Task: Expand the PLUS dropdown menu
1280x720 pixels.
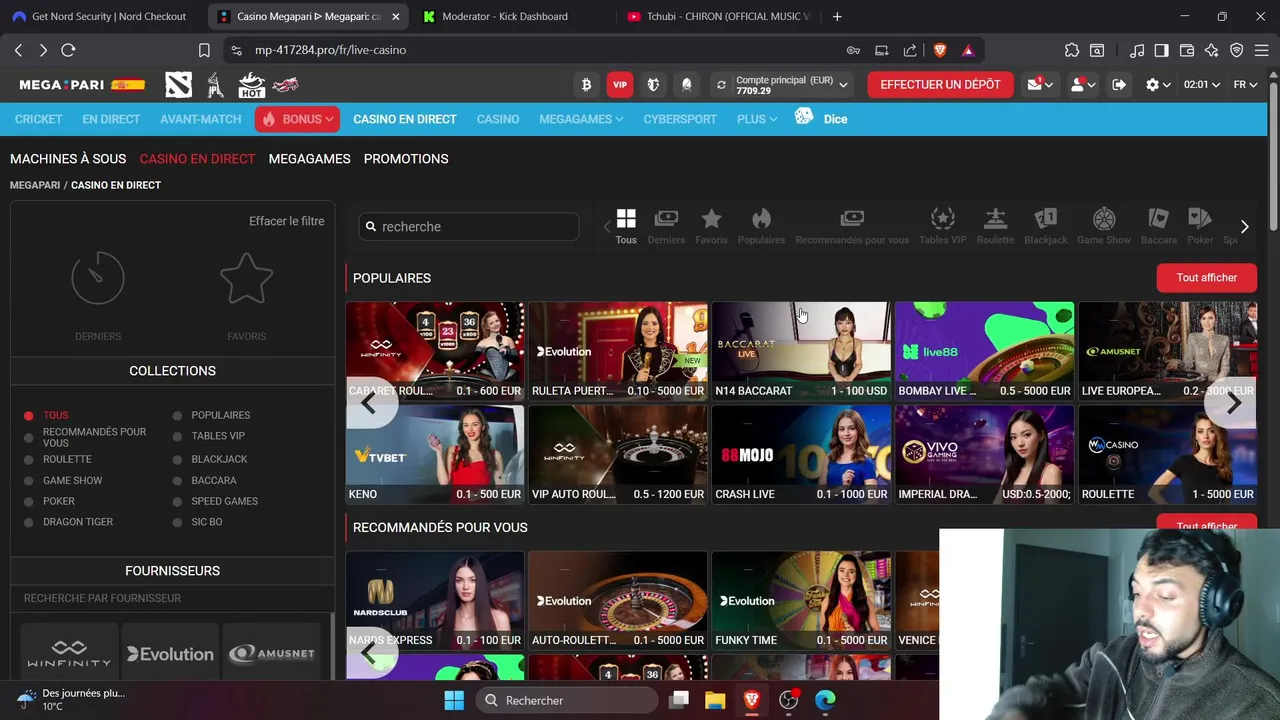Action: pos(757,119)
